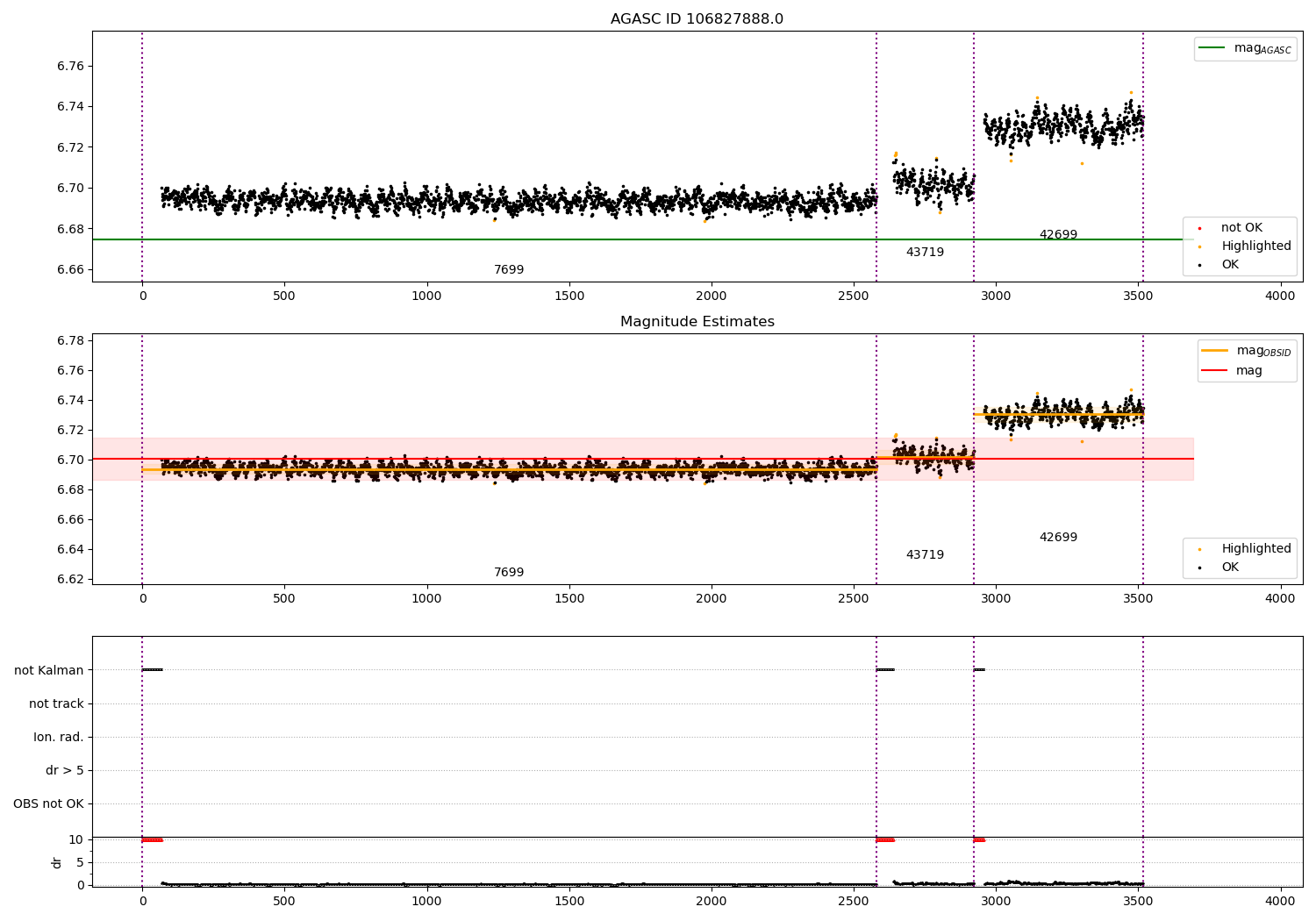Image resolution: width=1316 pixels, height=921 pixels.
Task: Click the orange obsid 42699 mean line segment
Action: tap(1058, 414)
